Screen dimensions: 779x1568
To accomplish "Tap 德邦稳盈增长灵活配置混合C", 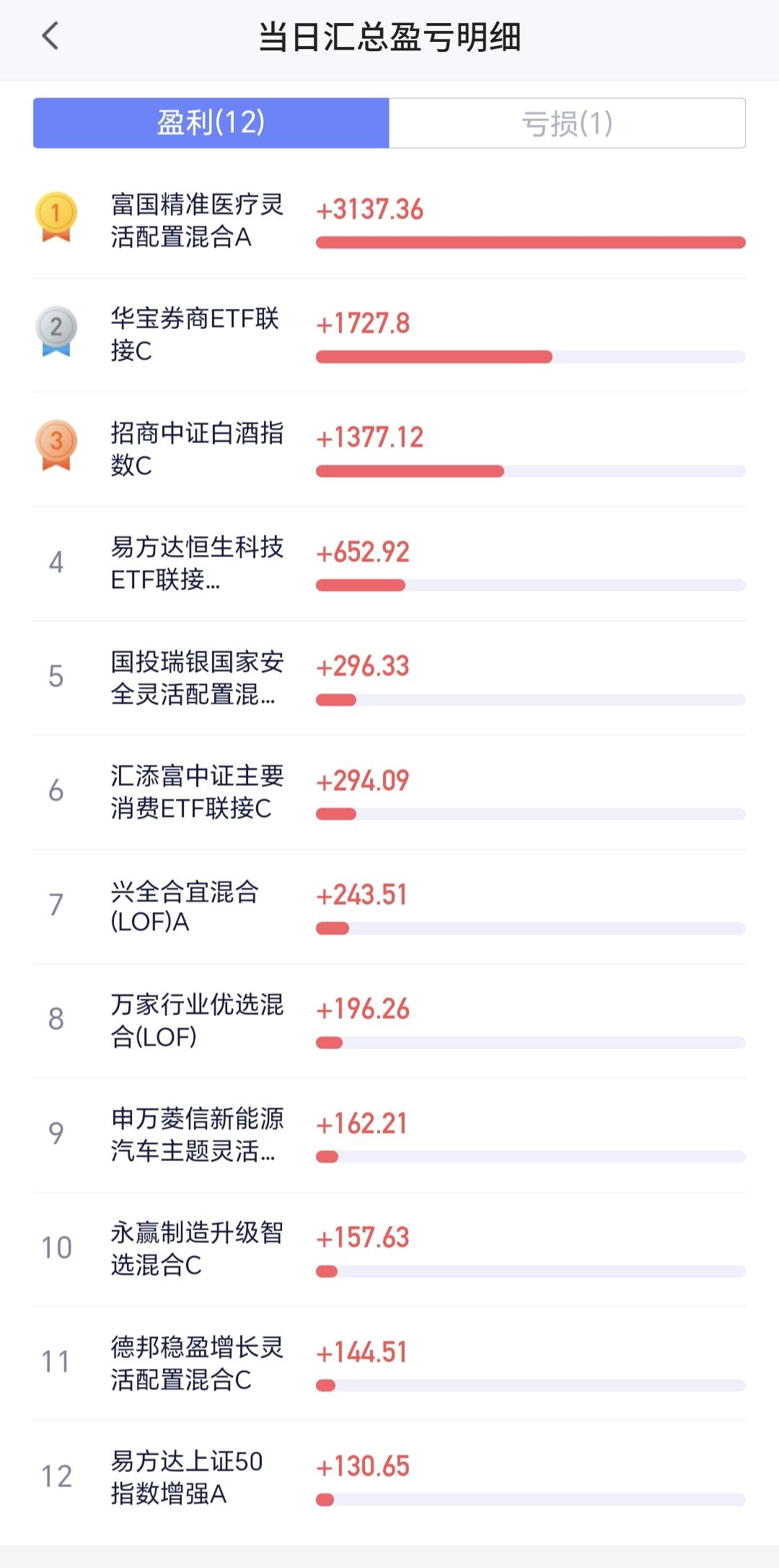I will pyautogui.click(x=389, y=1363).
